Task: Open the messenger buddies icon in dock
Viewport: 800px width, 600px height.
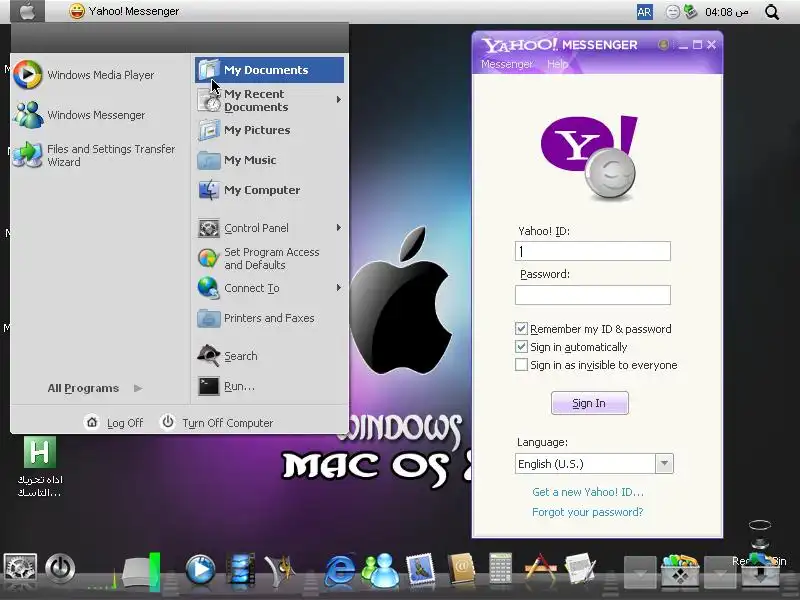Action: click(x=381, y=570)
